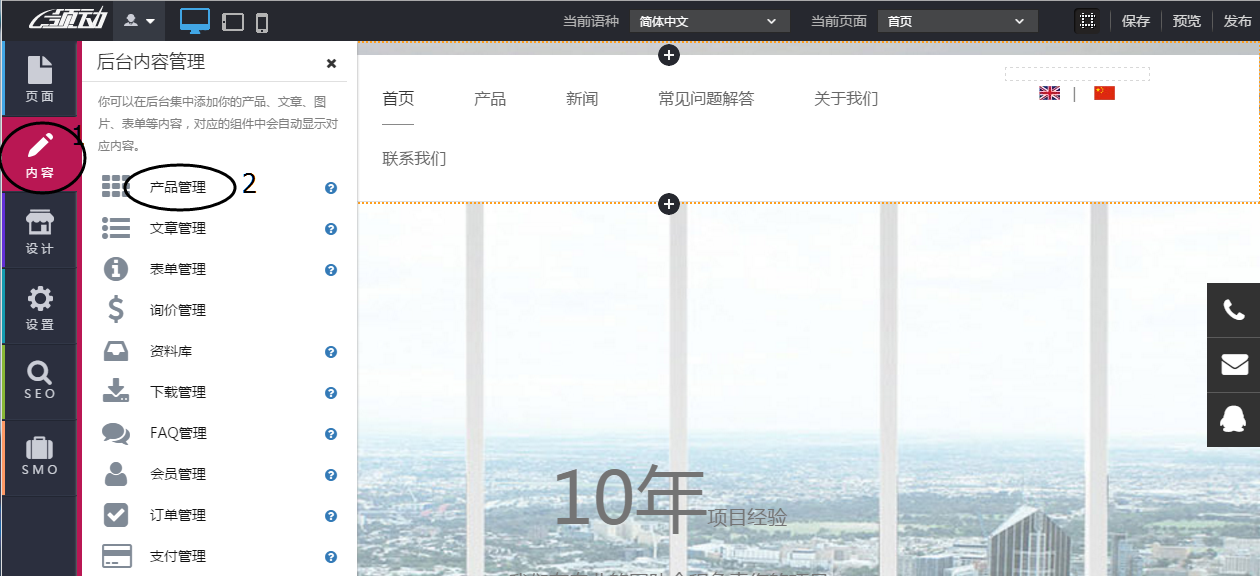Select 新闻 in the site navigation menu
This screenshot has width=1260, height=576.
[581, 98]
